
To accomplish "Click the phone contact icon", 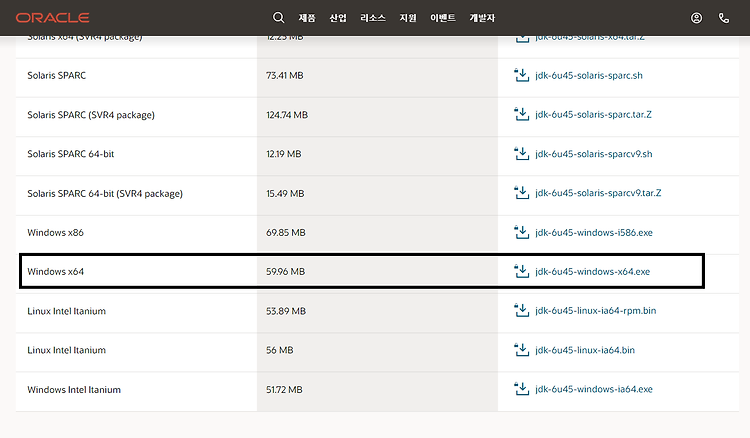I will 724,18.
